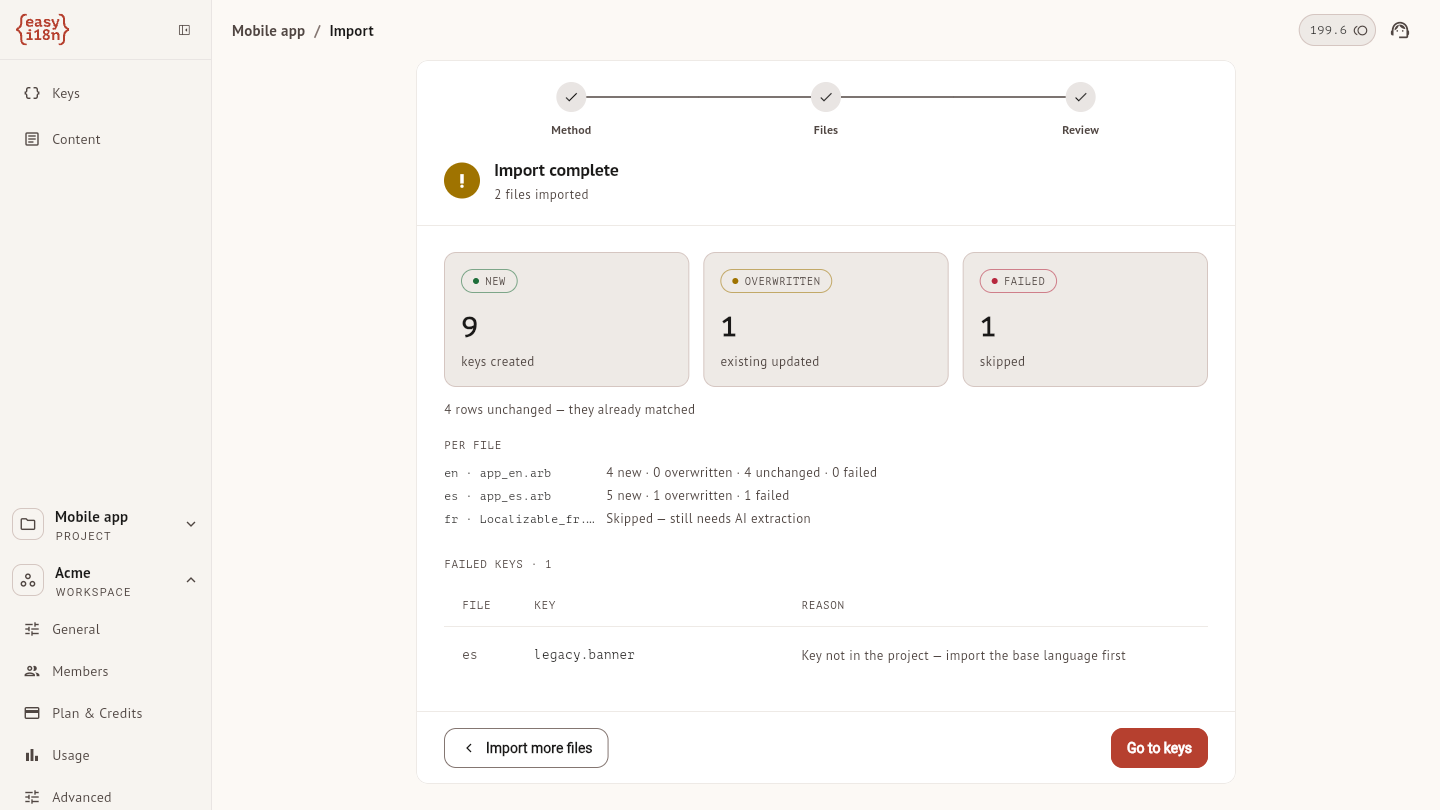This screenshot has height=810, width=1440.
Task: Click the easy i18n logo
Action: (43, 30)
